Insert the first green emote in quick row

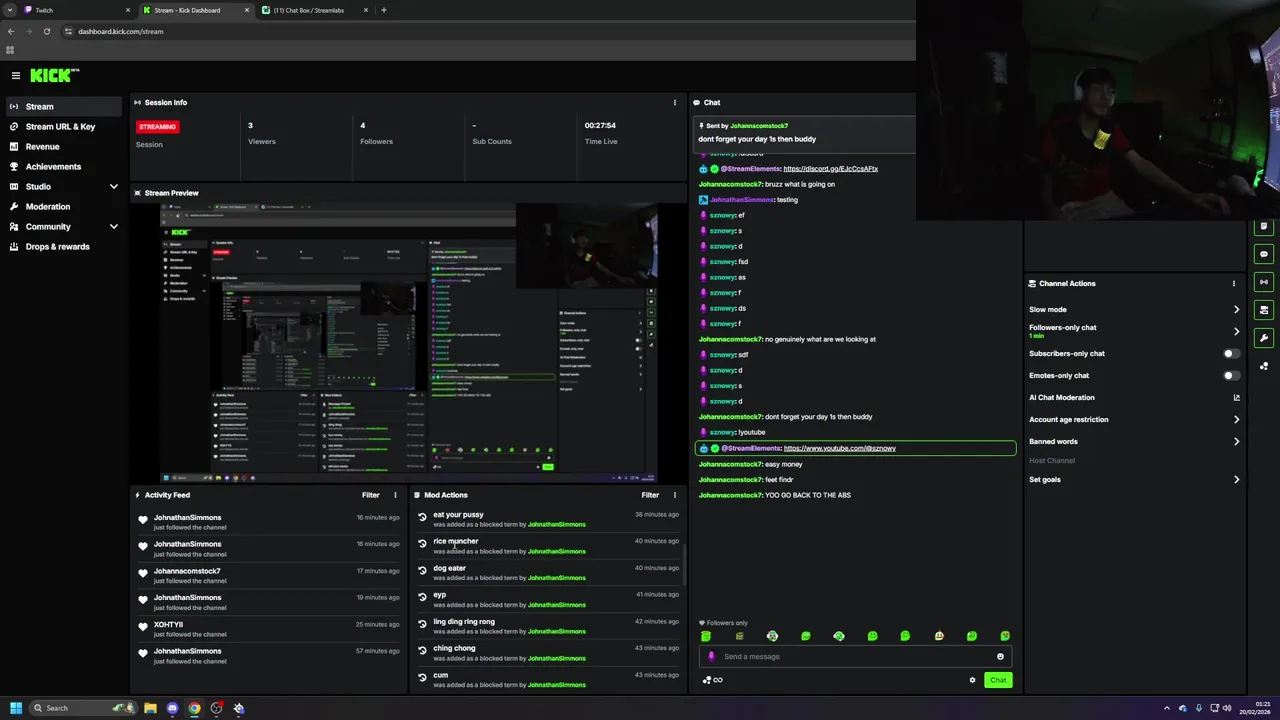pos(706,636)
